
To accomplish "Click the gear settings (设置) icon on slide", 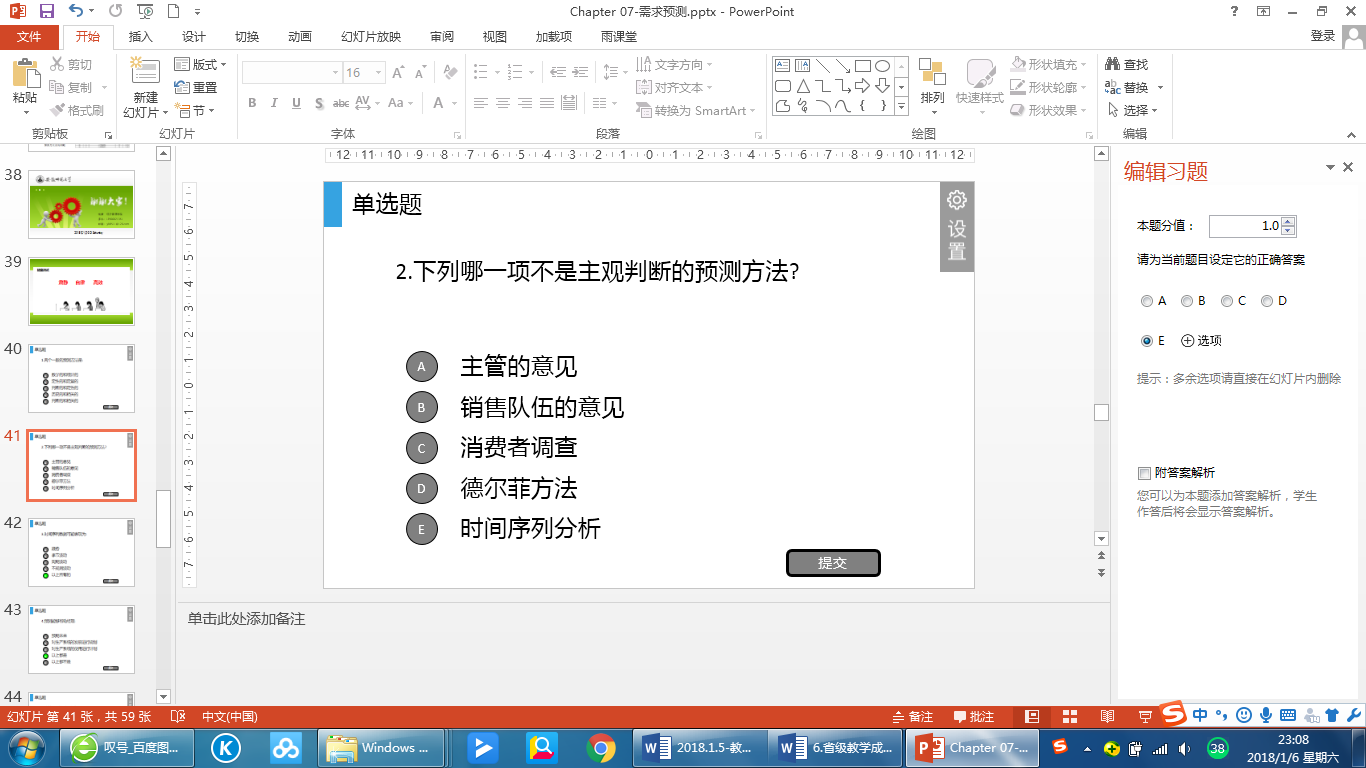I will coord(956,200).
